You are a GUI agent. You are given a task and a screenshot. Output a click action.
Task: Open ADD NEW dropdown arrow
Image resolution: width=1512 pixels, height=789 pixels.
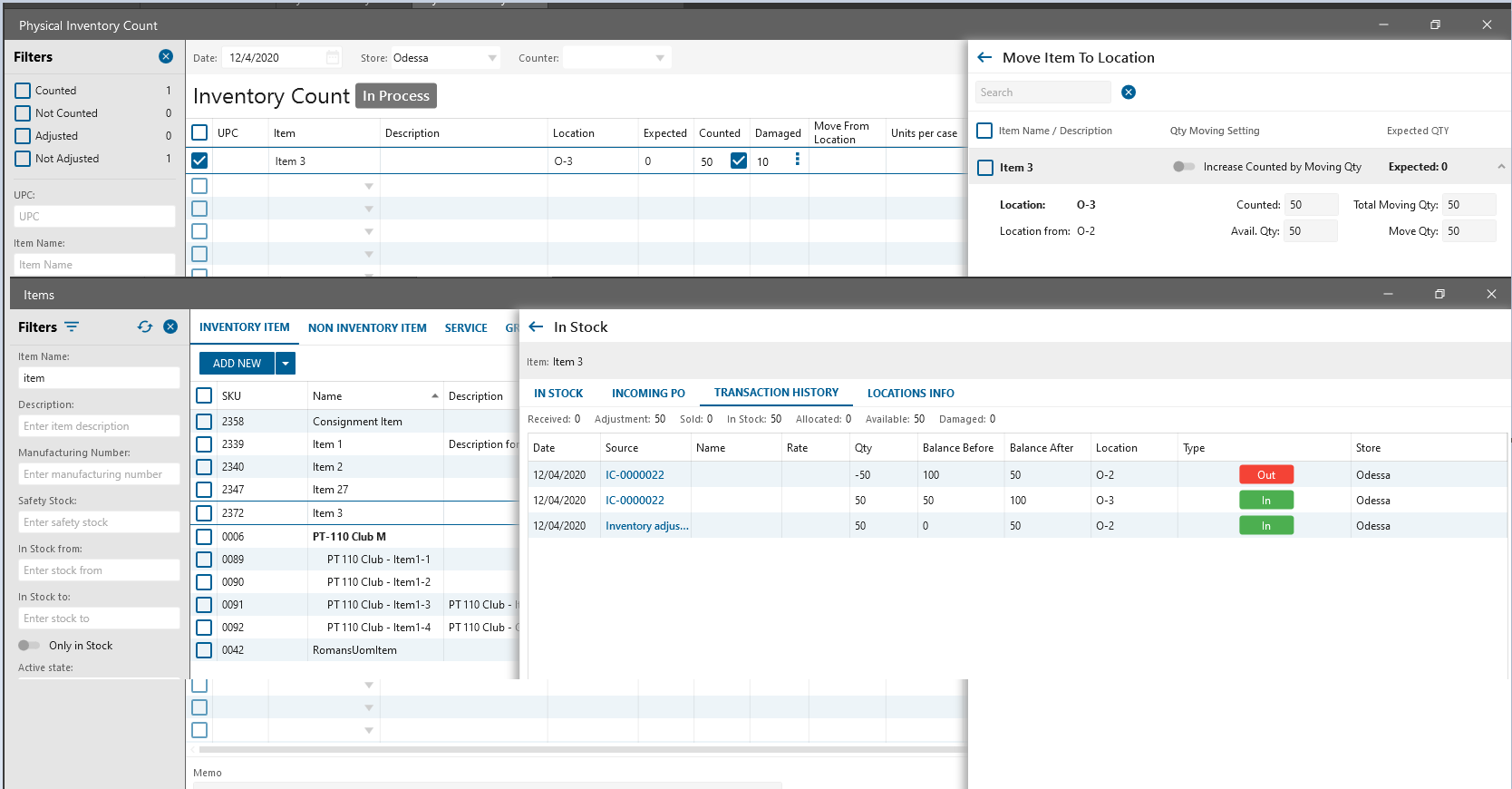(286, 363)
